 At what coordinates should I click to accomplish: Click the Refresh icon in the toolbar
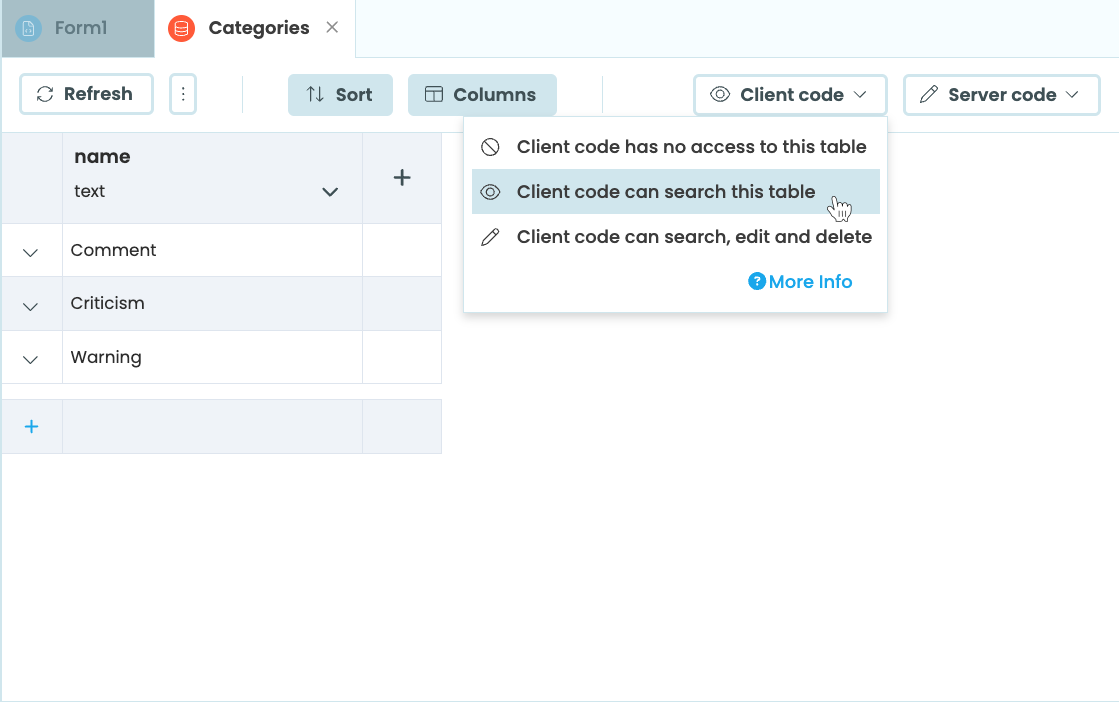tap(44, 94)
